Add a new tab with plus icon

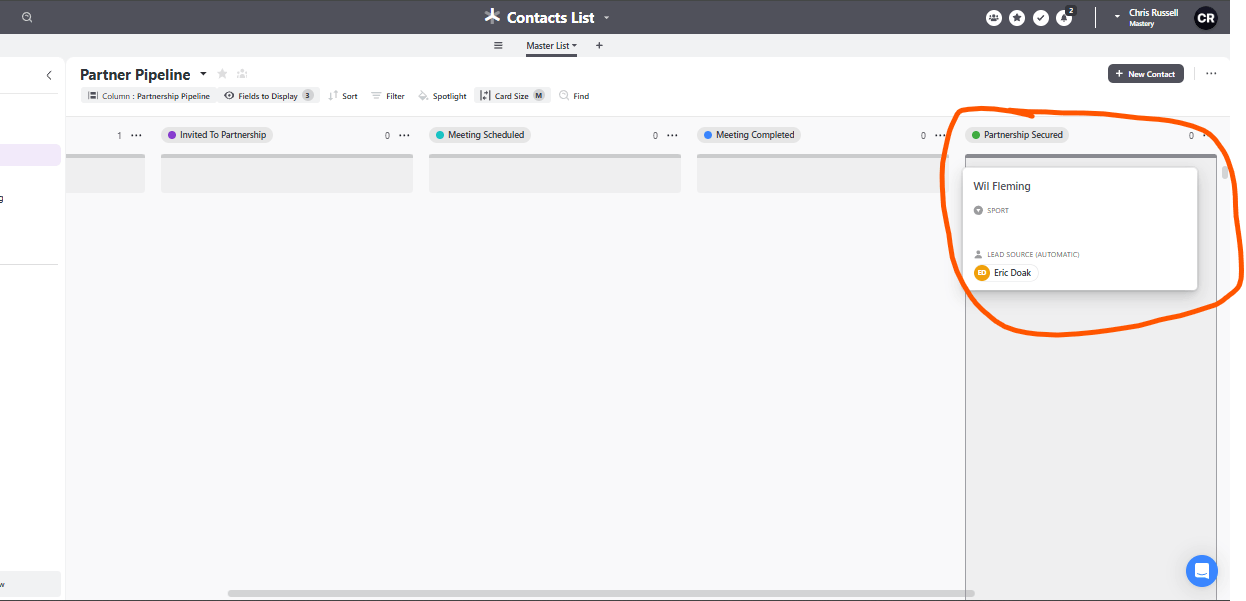(x=599, y=45)
